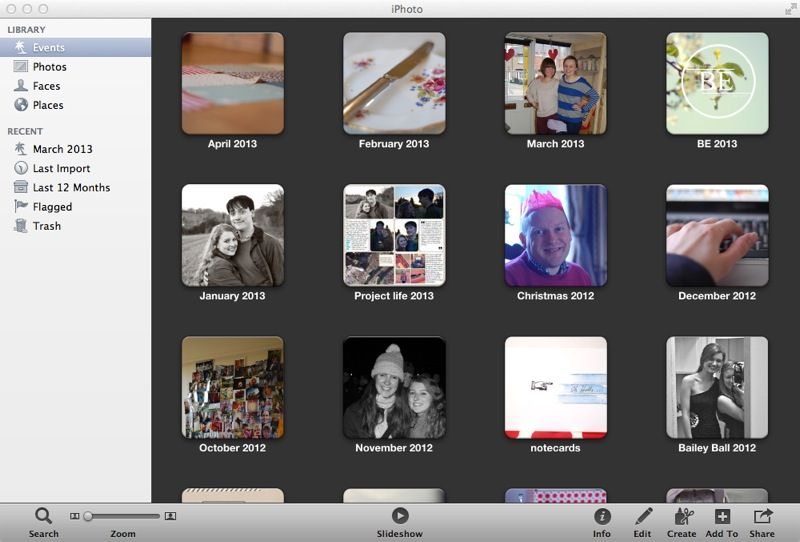This screenshot has height=542, width=800.
Task: Select the BE 2013 event thumbnail
Action: (717, 83)
